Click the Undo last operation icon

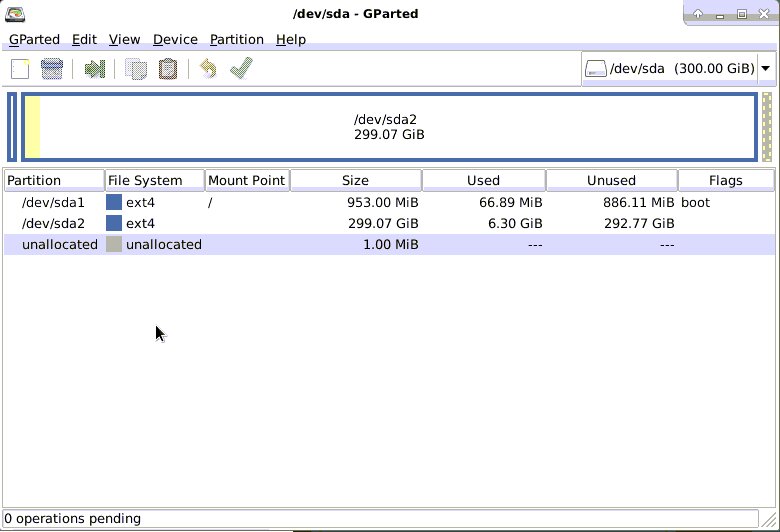coord(208,69)
